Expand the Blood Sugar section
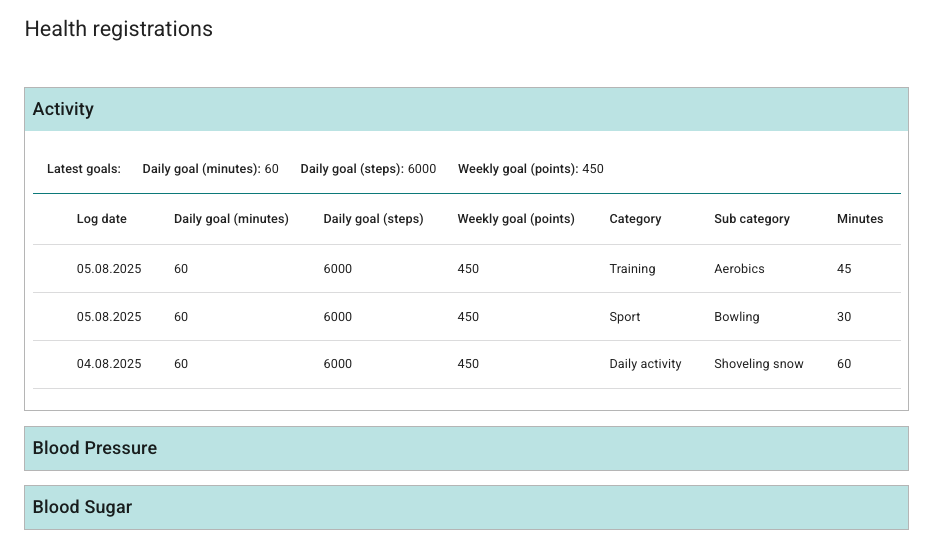 tap(466, 507)
